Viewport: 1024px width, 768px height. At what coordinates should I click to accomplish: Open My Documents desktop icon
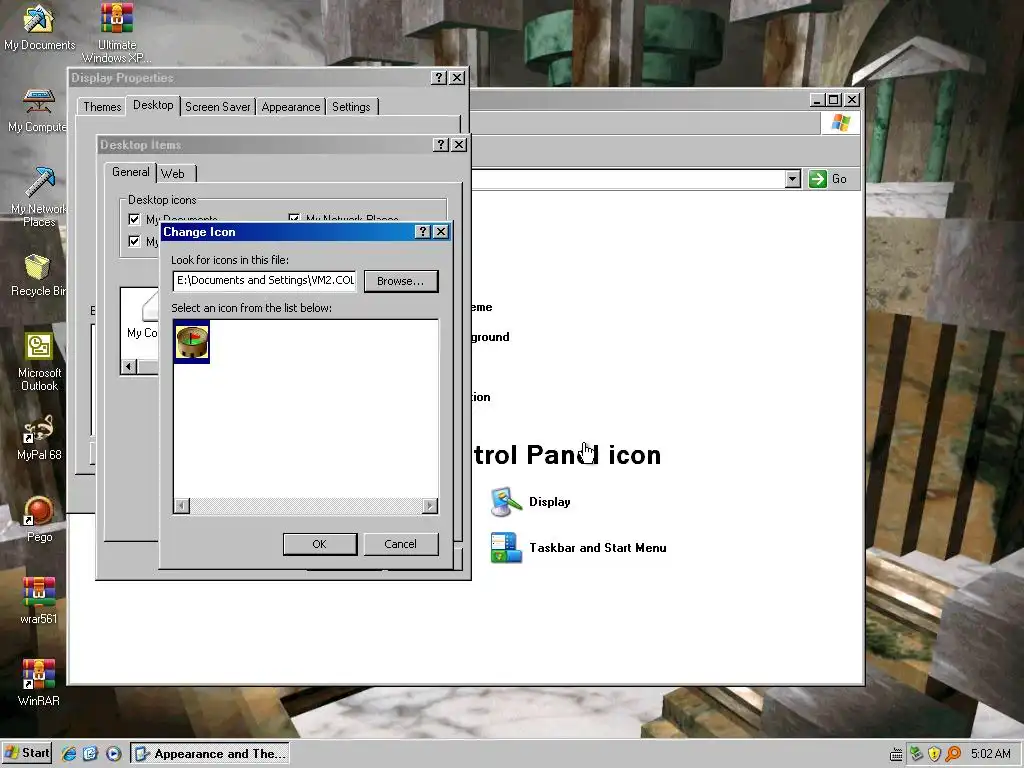click(x=39, y=27)
